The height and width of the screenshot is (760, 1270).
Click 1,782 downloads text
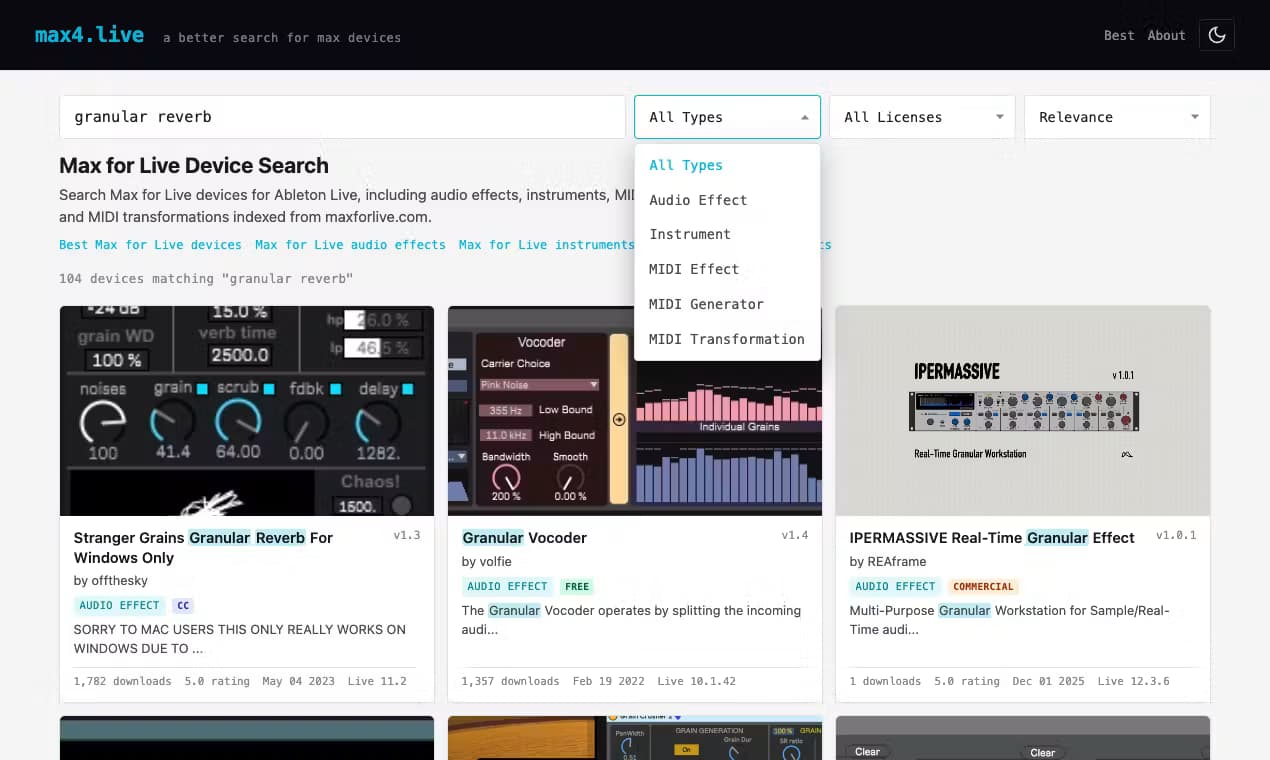(x=122, y=681)
